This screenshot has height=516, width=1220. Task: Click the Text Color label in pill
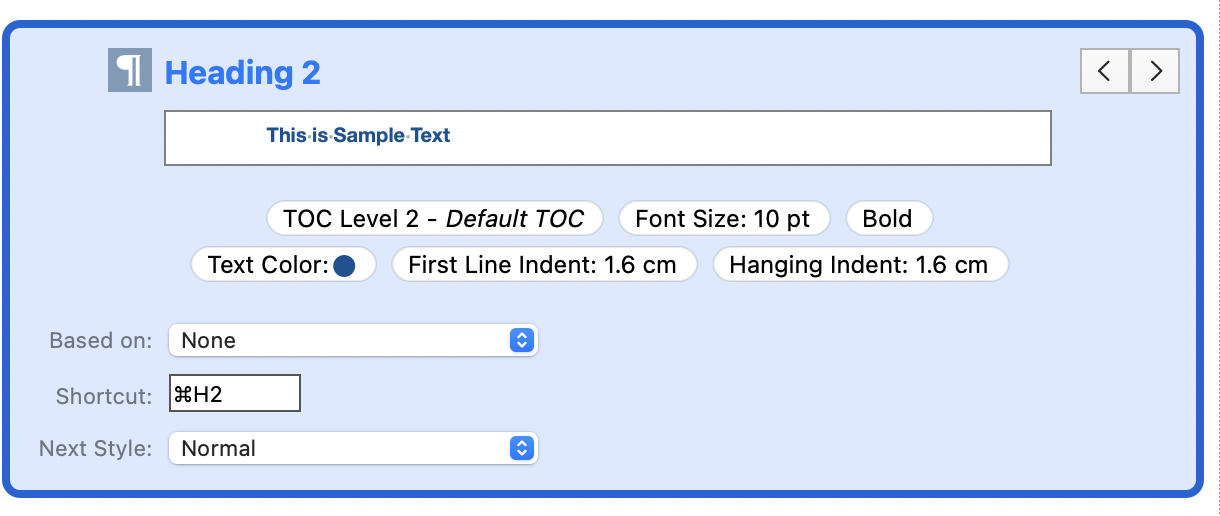pyautogui.click(x=268, y=265)
